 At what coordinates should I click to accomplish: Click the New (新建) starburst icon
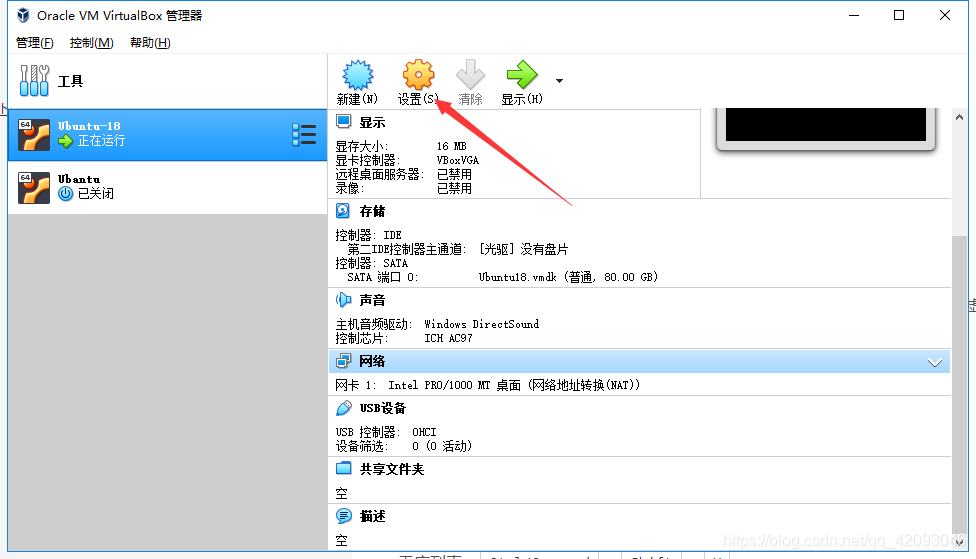(358, 75)
